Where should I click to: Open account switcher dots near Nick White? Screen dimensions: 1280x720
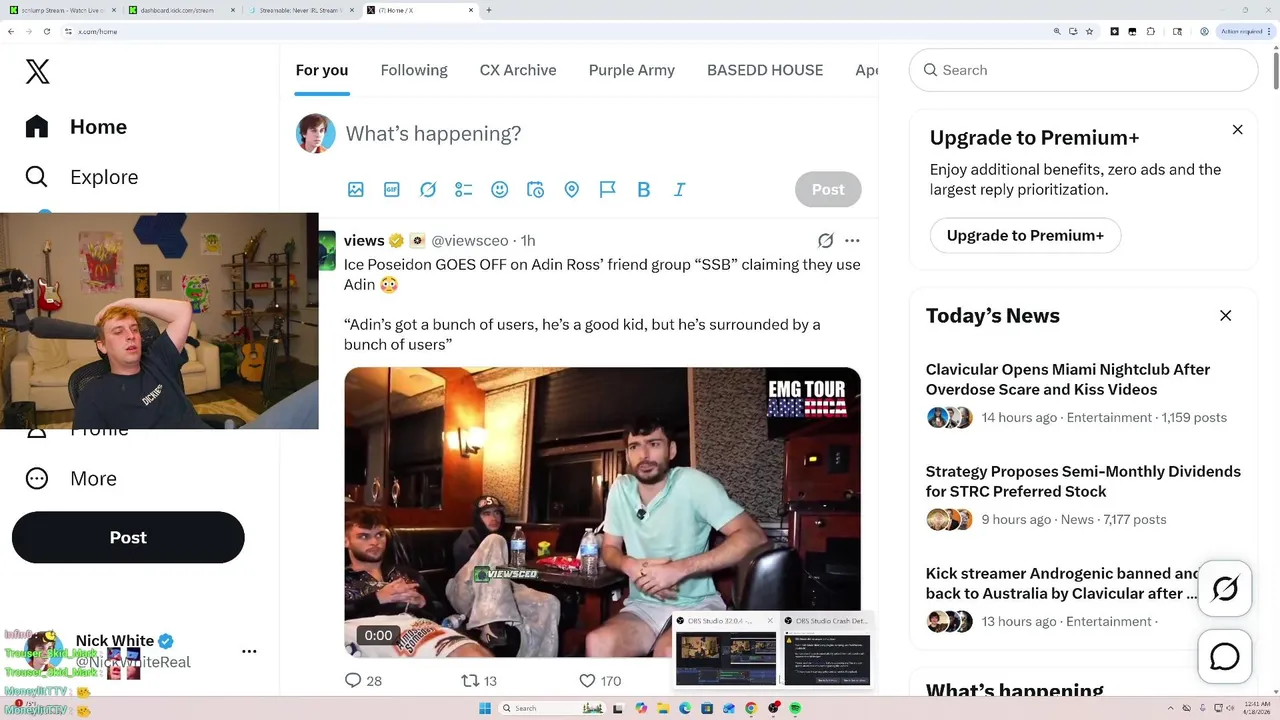click(249, 651)
